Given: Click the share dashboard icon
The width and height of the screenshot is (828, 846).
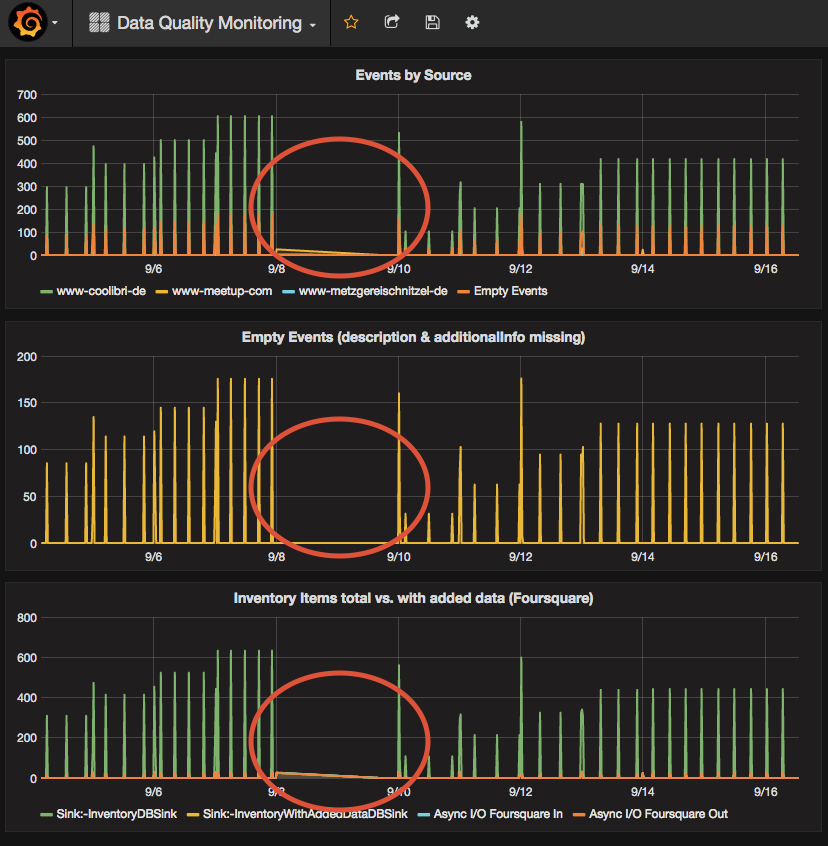Looking at the screenshot, I should point(392,22).
